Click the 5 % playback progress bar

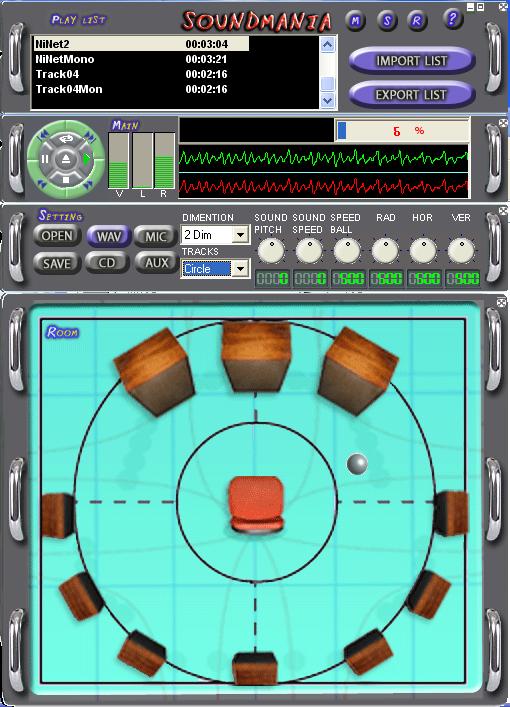pyautogui.click(x=402, y=131)
